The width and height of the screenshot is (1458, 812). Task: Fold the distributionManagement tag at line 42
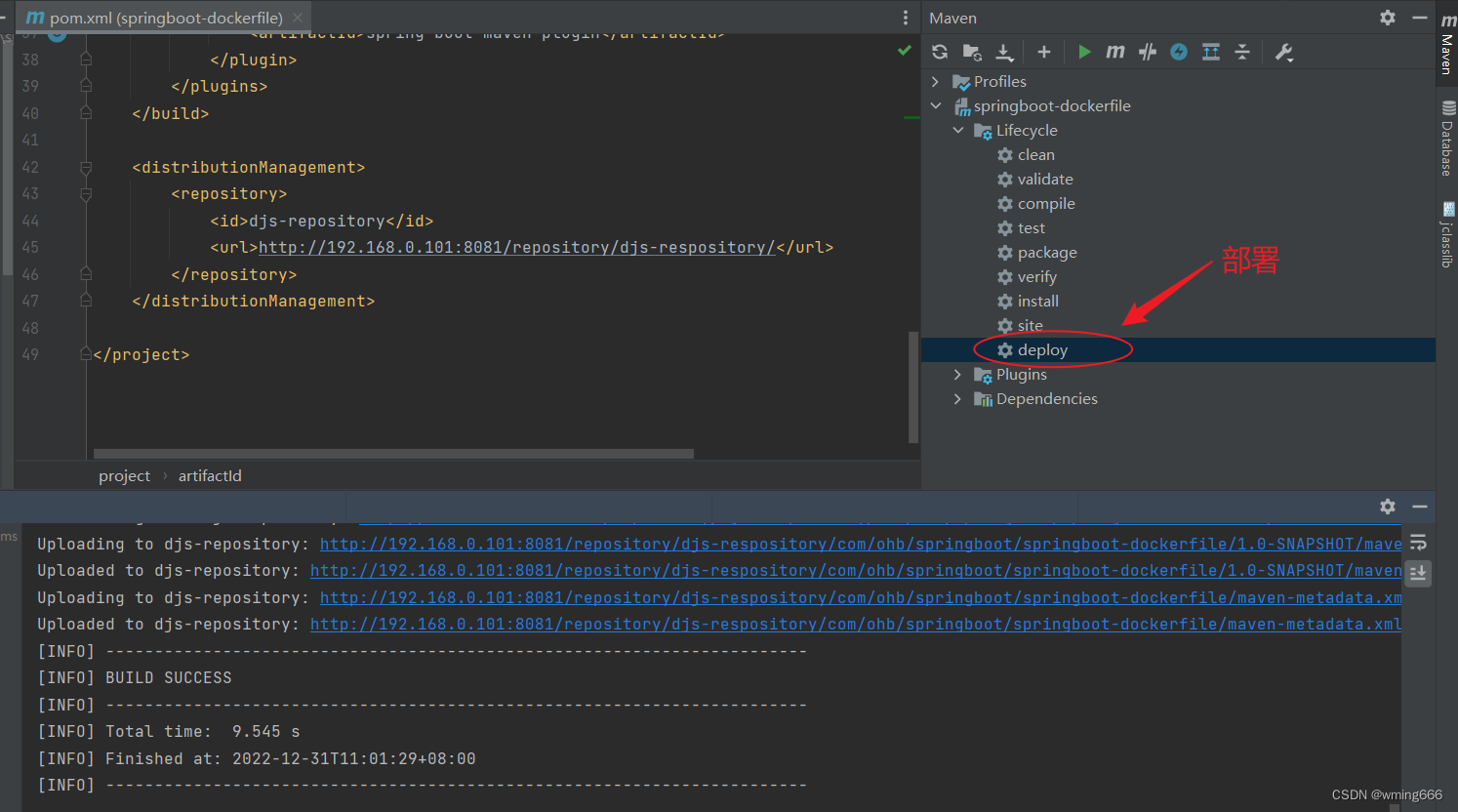86,168
